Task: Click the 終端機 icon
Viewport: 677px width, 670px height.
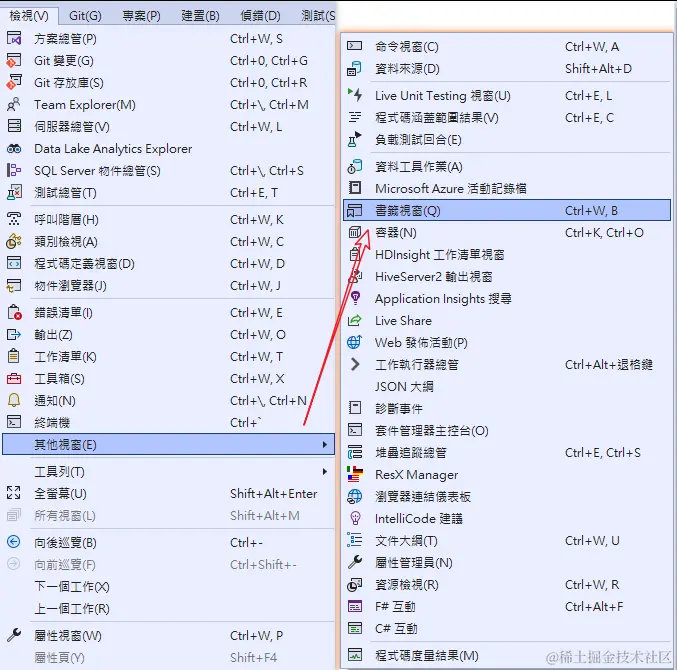Action: 14,422
